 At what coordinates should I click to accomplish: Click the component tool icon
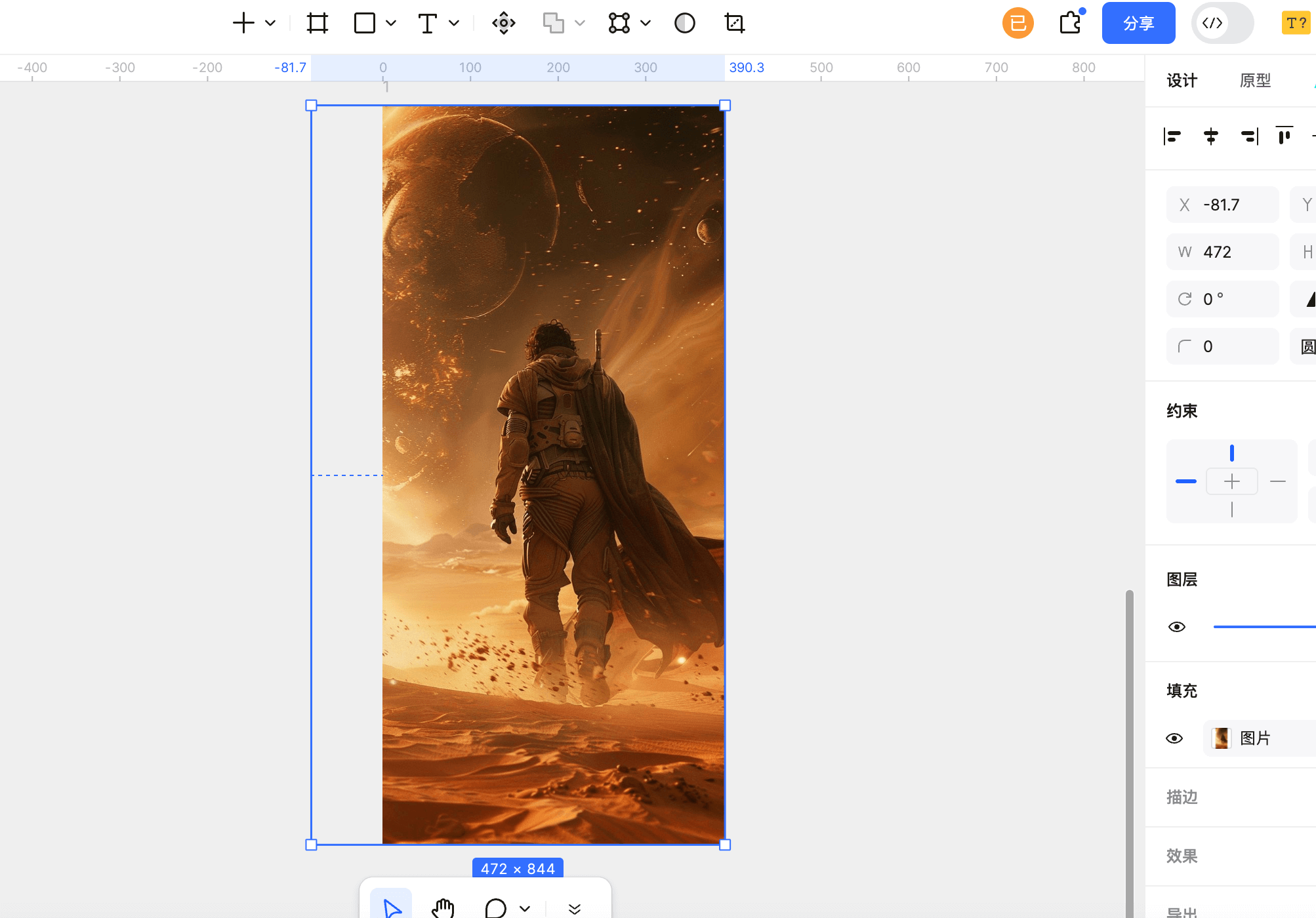click(504, 24)
